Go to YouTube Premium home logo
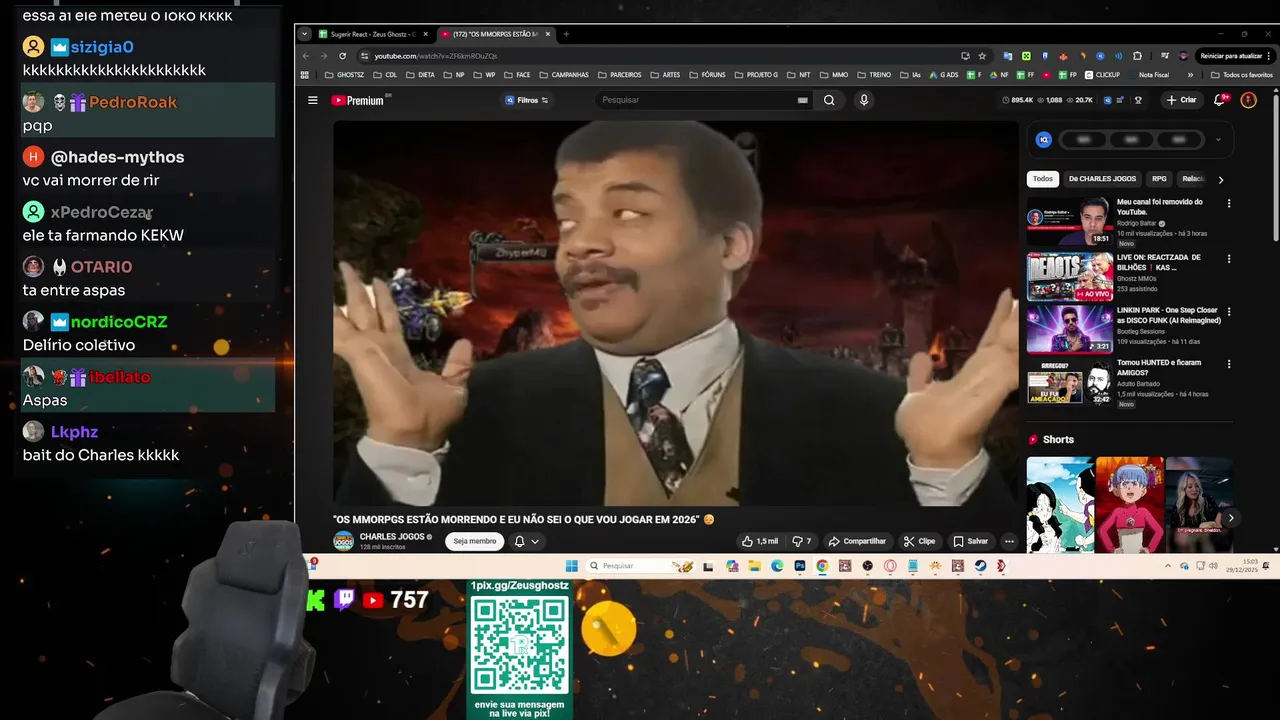This screenshot has height=720, width=1280. click(360, 100)
